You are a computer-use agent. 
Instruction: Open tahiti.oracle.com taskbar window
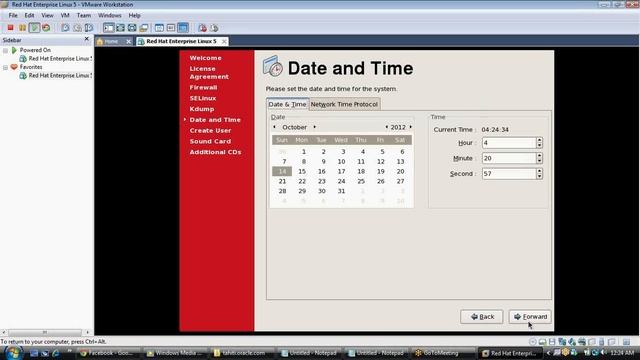click(x=243, y=353)
